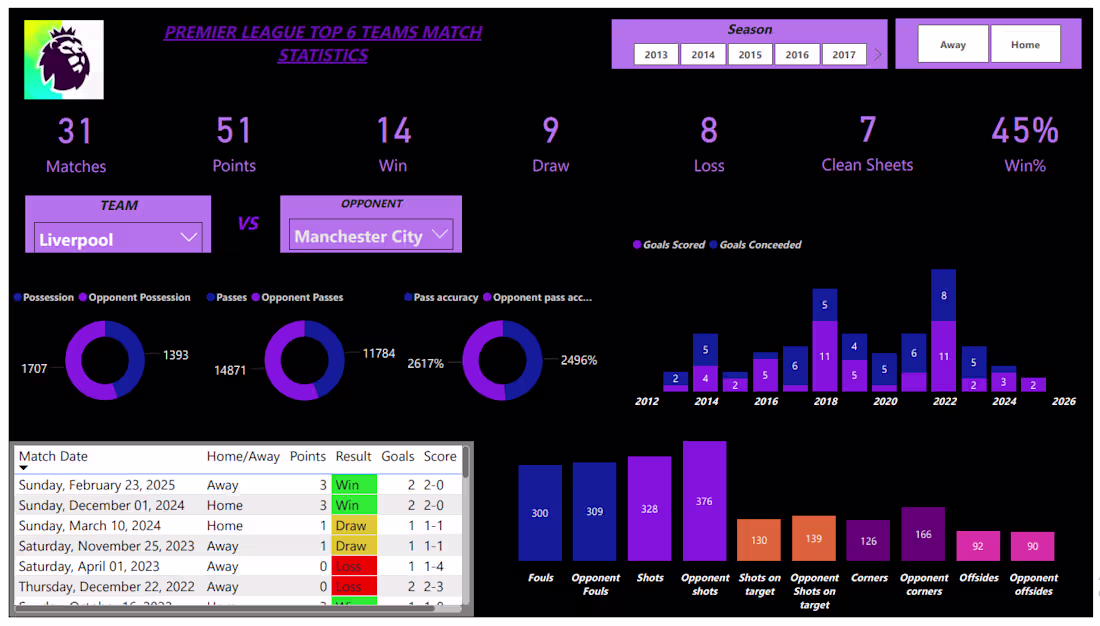Select the 2014 season button
1100x626 pixels.
(x=703, y=54)
